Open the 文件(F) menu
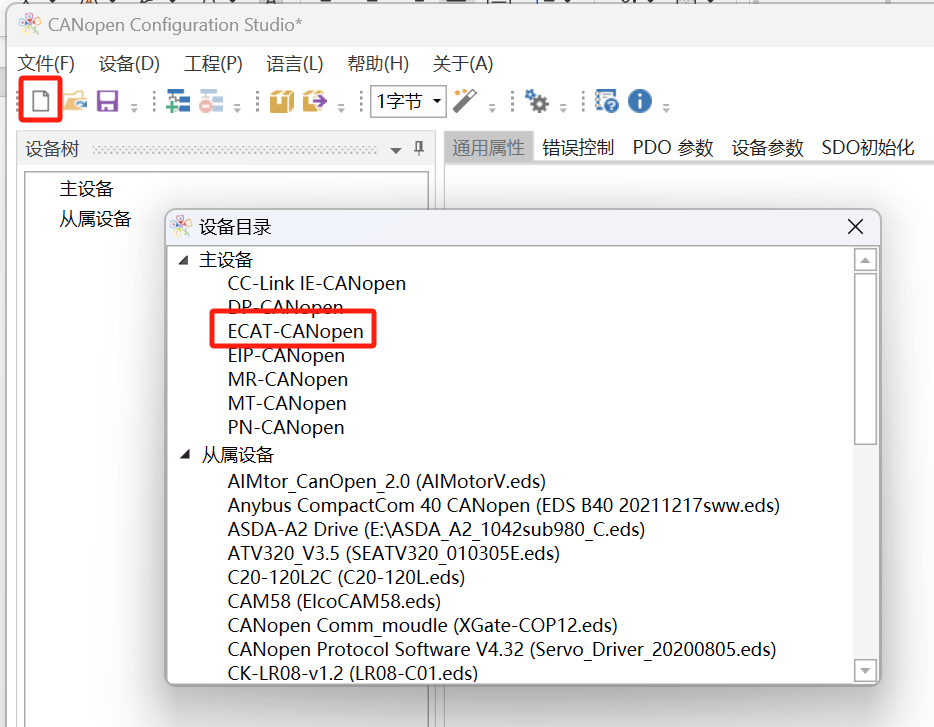 46,63
